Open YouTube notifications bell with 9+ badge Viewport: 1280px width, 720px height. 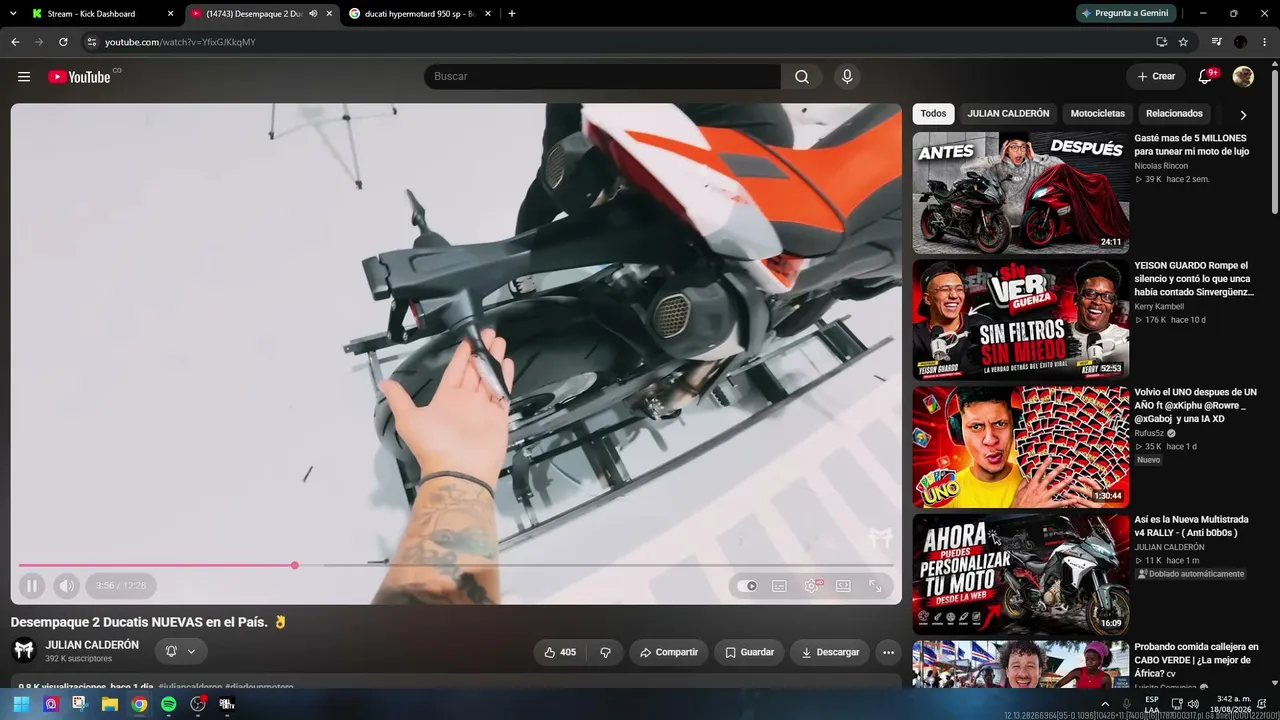coord(1206,76)
